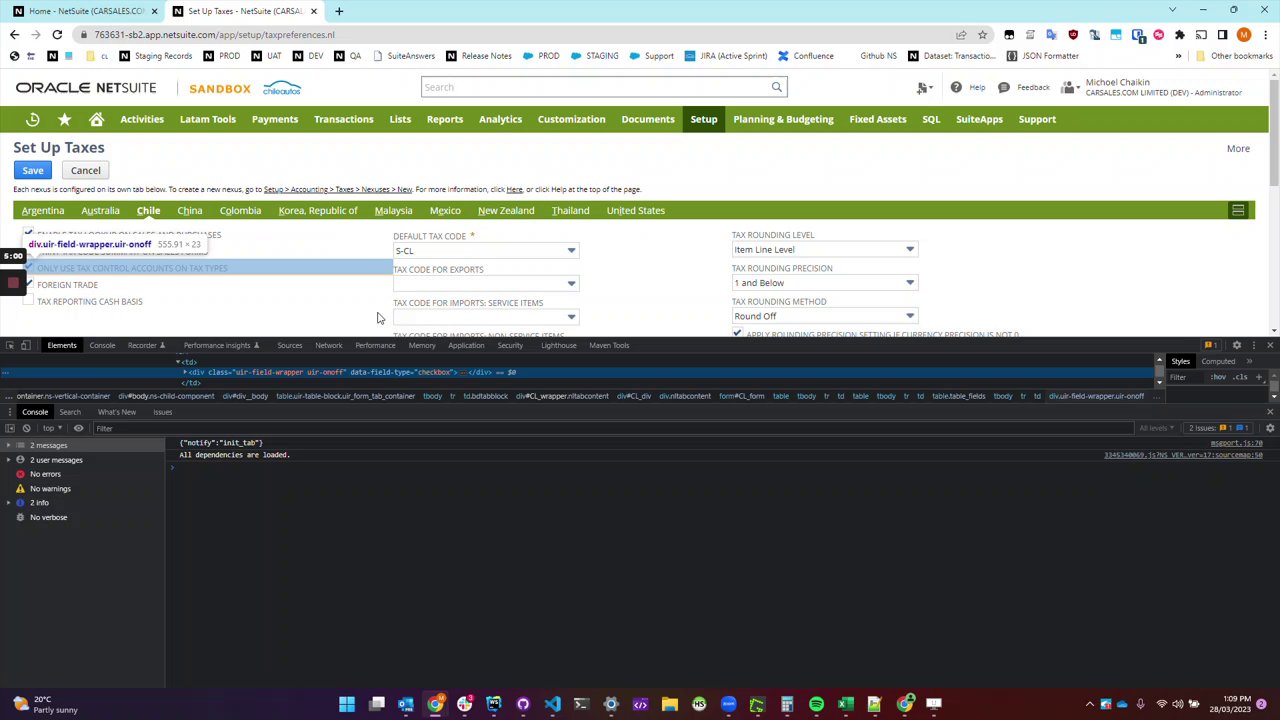Screen dimensions: 1280x720
Task: Open the Recent Records clock icon
Action: pos(32,119)
